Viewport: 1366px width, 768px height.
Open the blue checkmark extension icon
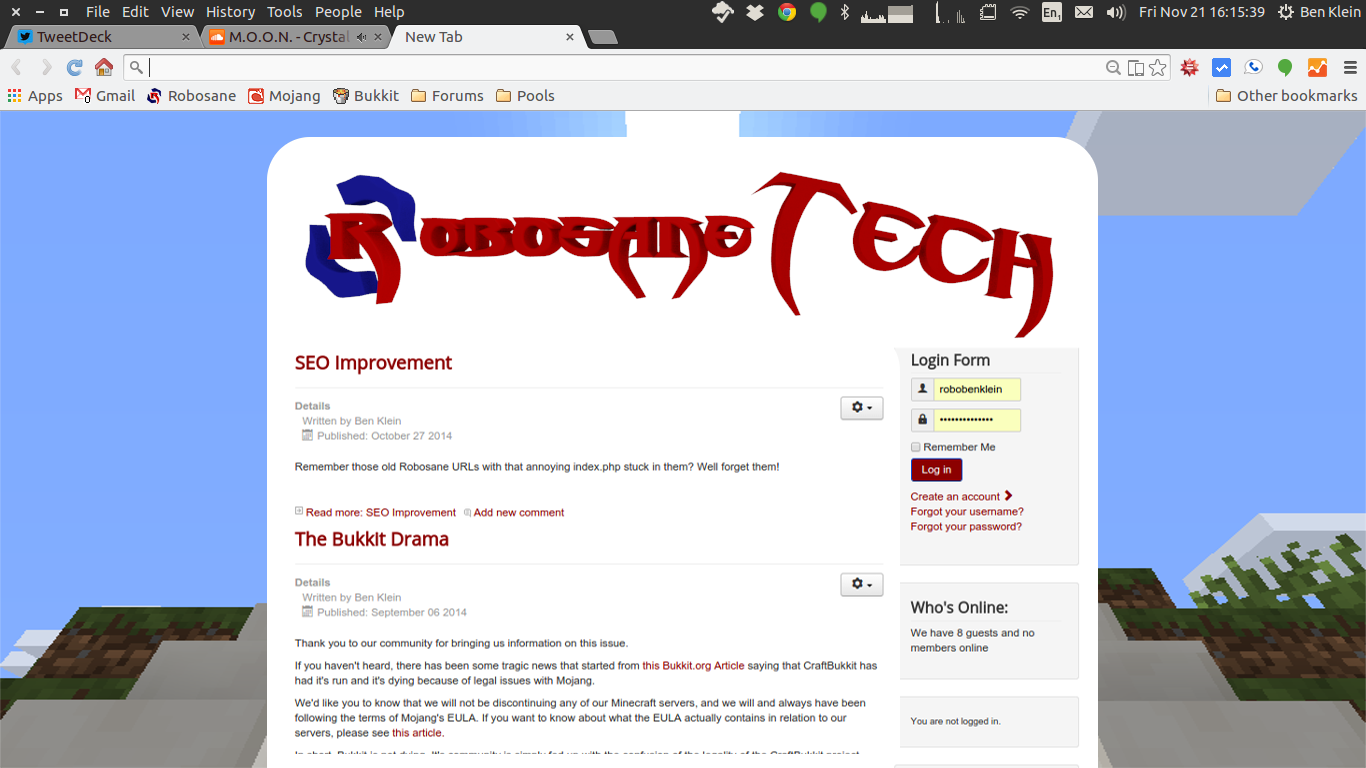tap(1221, 68)
